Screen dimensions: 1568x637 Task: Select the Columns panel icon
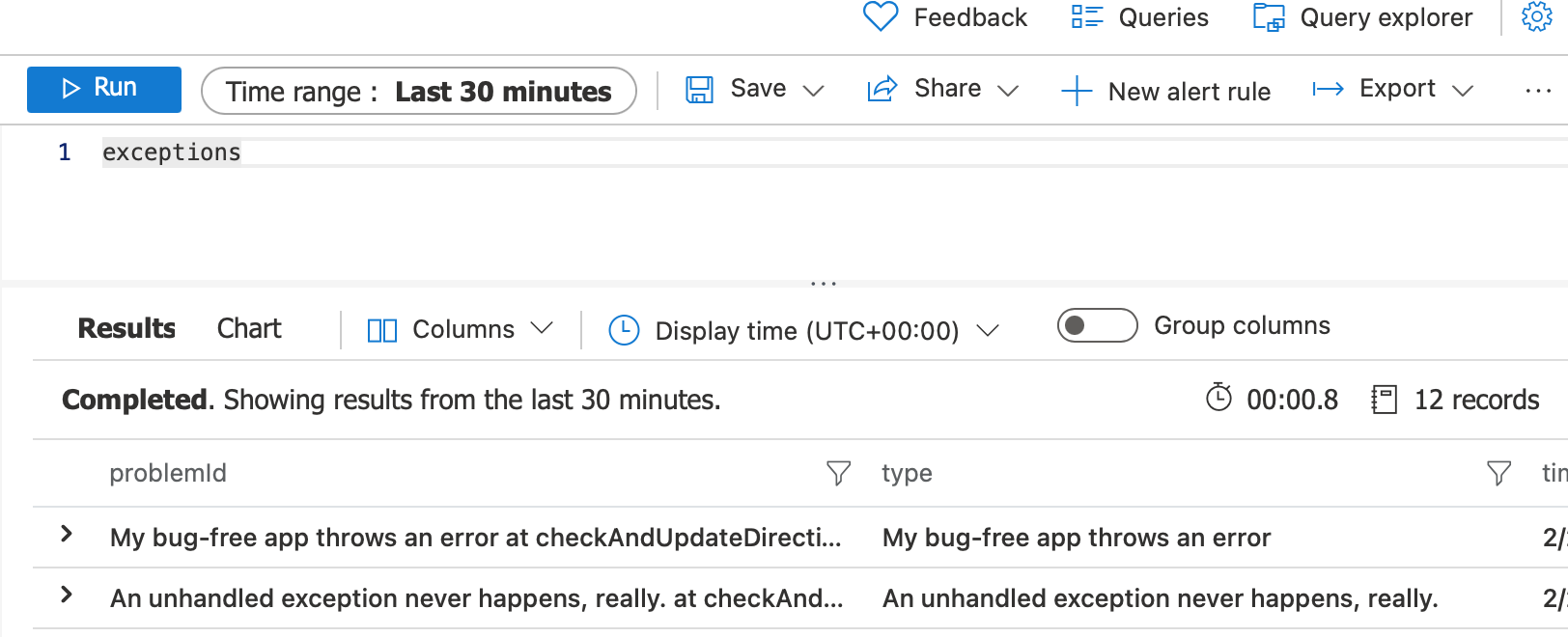tap(382, 329)
